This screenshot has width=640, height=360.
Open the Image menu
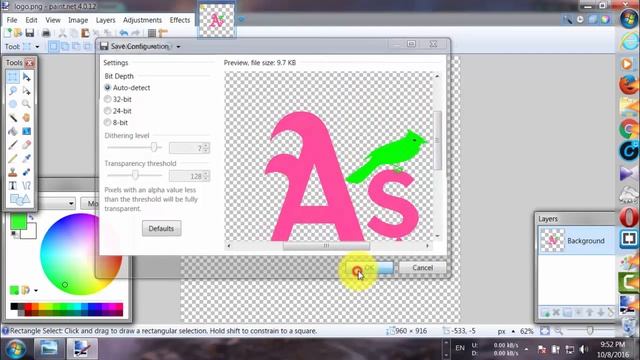click(x=78, y=20)
